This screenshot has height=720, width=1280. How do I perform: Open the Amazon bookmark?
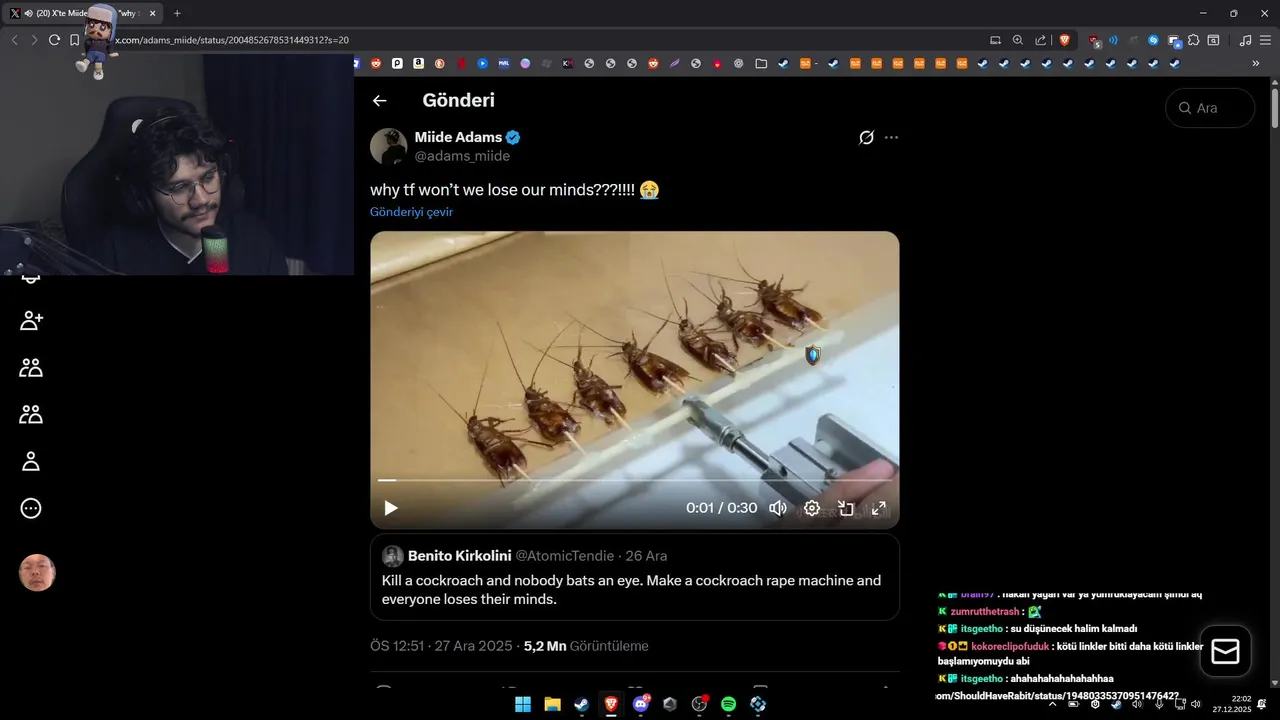click(419, 63)
